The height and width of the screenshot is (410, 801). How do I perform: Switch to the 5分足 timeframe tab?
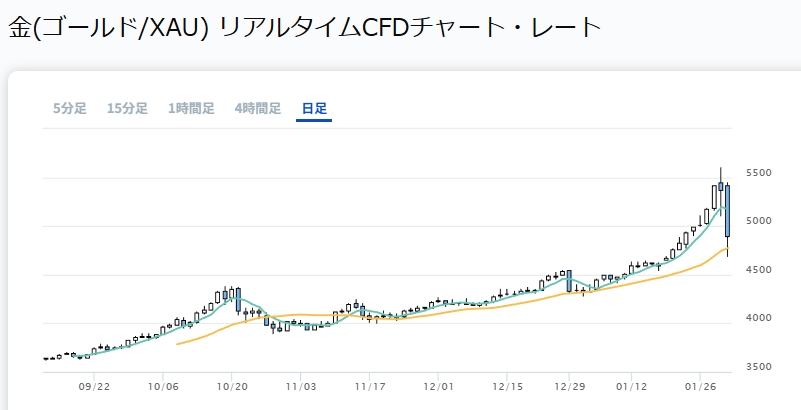70,108
